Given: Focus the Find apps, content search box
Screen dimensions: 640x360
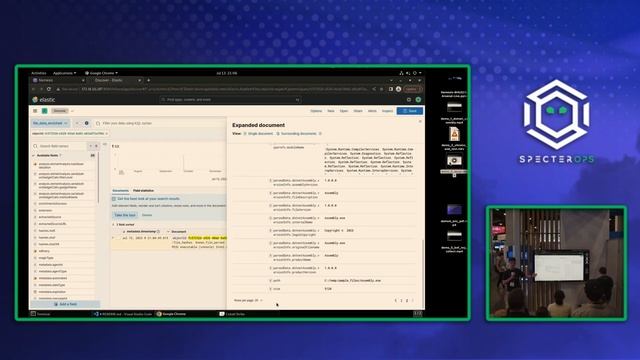Looking at the screenshot, I should (230, 100).
